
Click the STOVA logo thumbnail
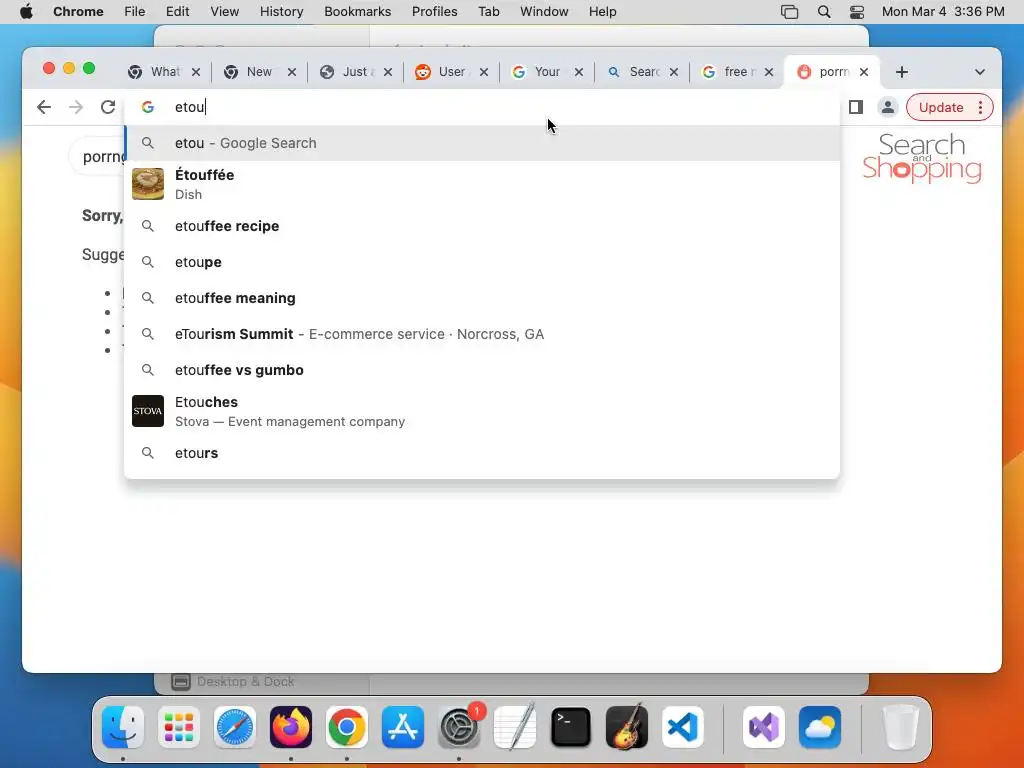coord(148,411)
